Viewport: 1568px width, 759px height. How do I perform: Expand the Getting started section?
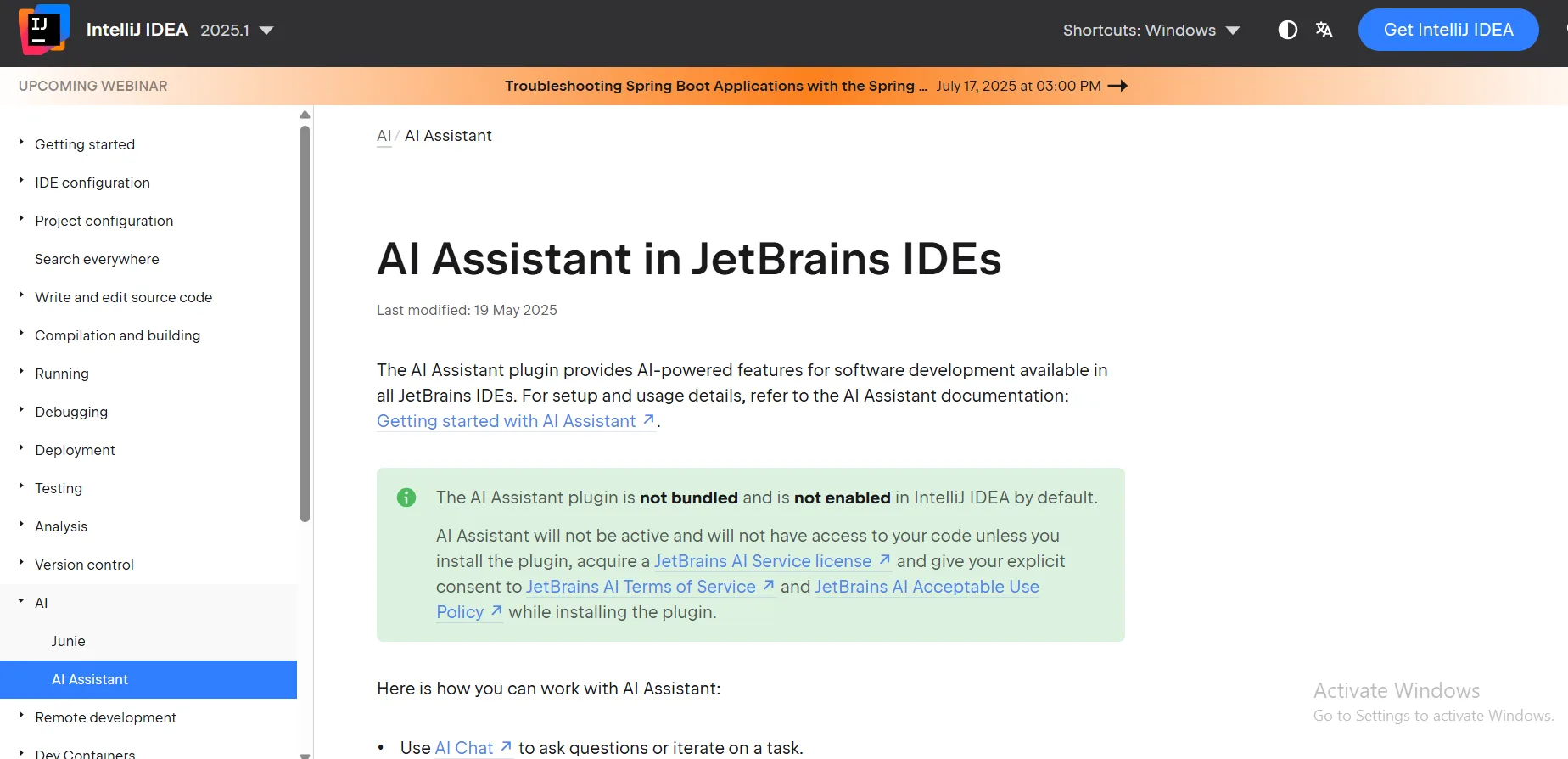click(21, 143)
